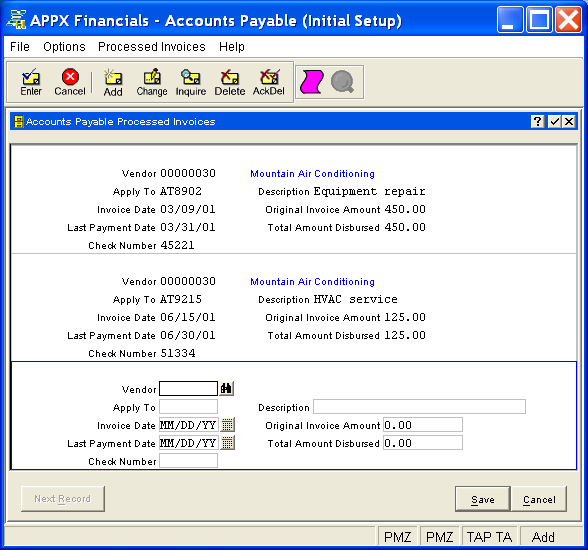This screenshot has height=550, width=588.
Task: Click the Save button
Action: [483, 499]
